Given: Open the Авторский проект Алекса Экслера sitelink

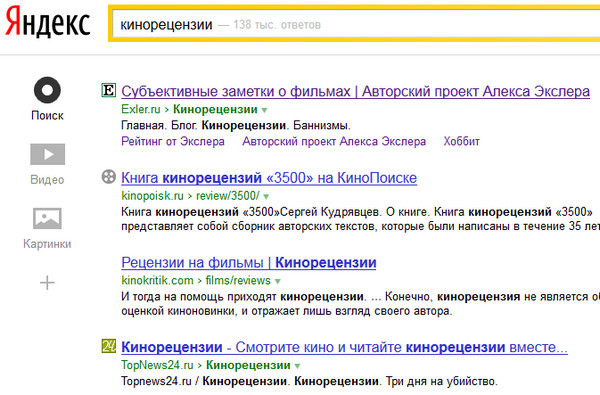Looking at the screenshot, I should click(334, 142).
